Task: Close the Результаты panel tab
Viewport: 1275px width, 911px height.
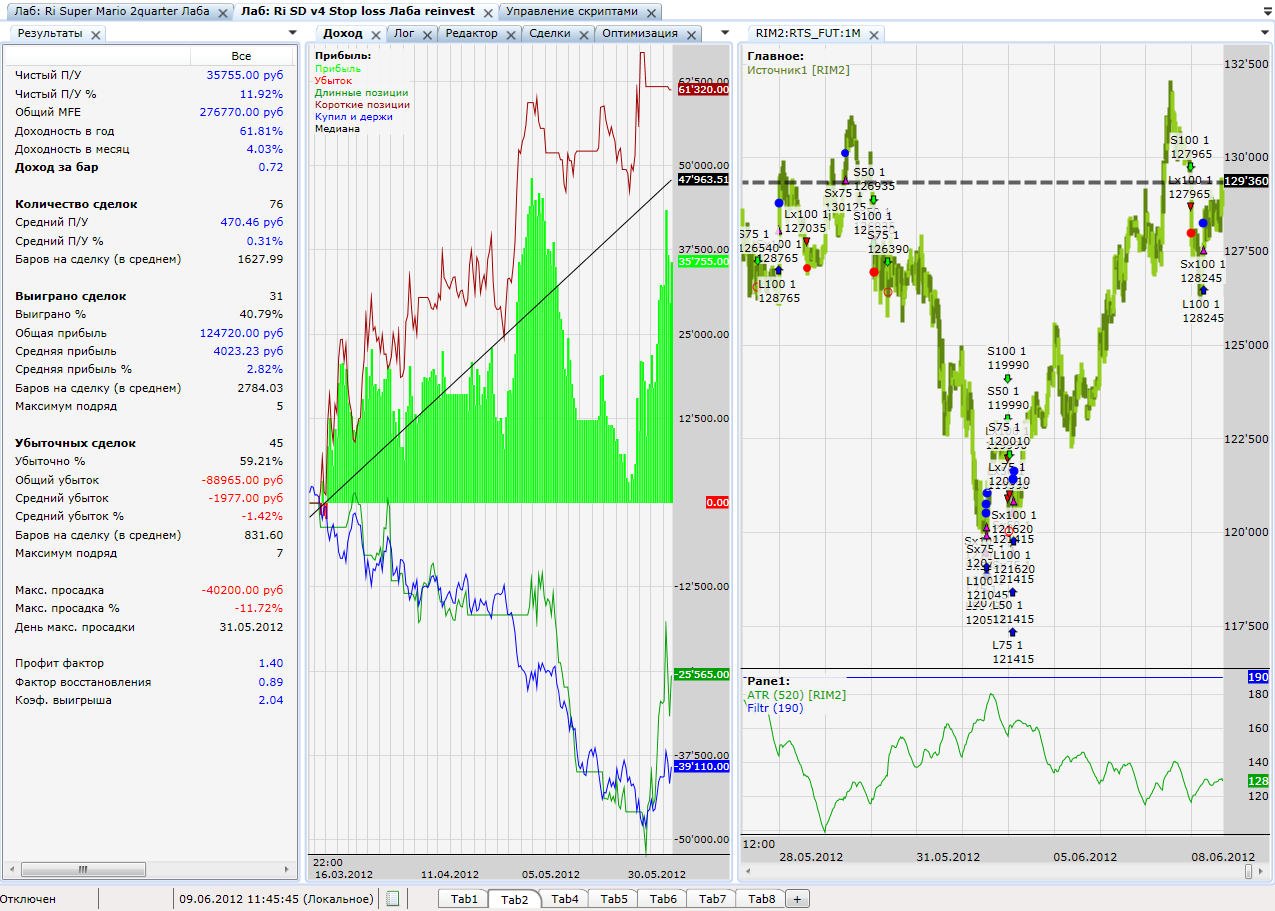Action: pos(95,34)
